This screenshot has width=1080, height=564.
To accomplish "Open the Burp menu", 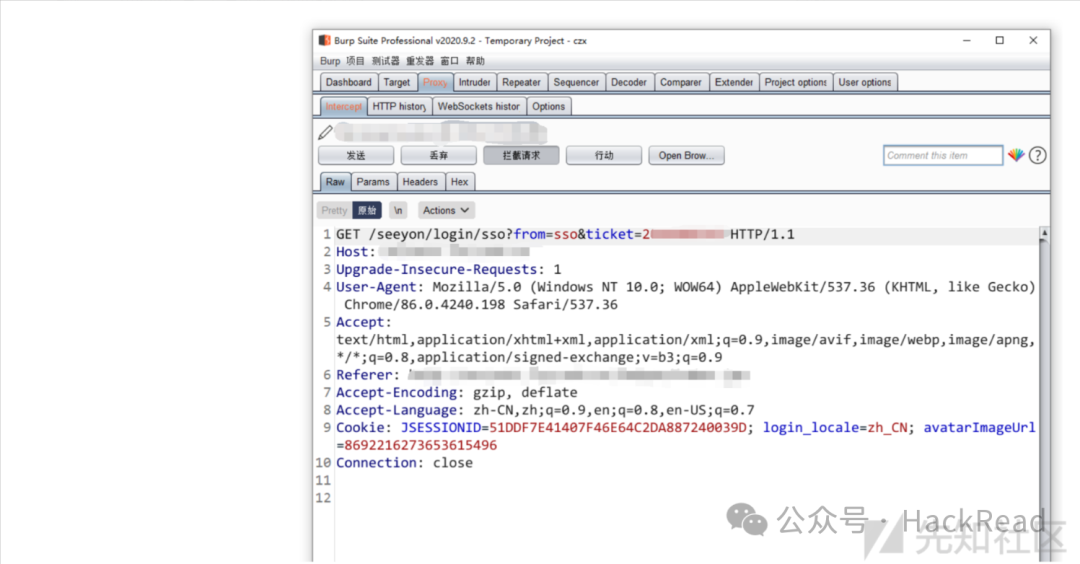I will coord(330,61).
